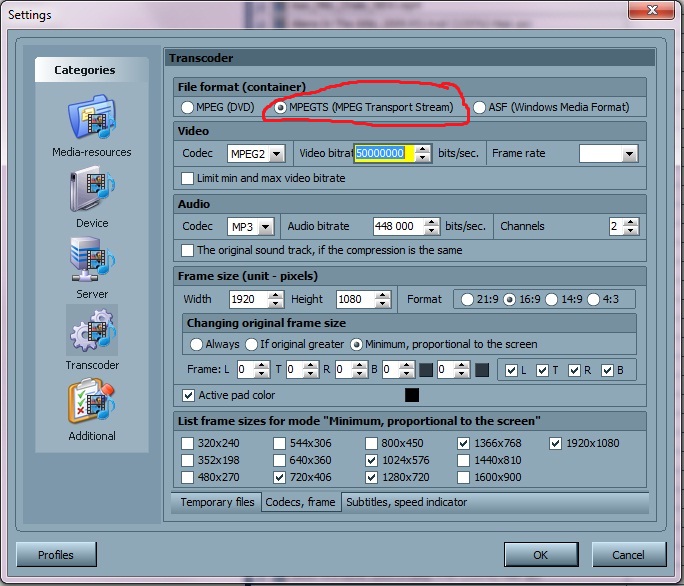Click the OK button
This screenshot has height=586, width=684.
click(540, 555)
